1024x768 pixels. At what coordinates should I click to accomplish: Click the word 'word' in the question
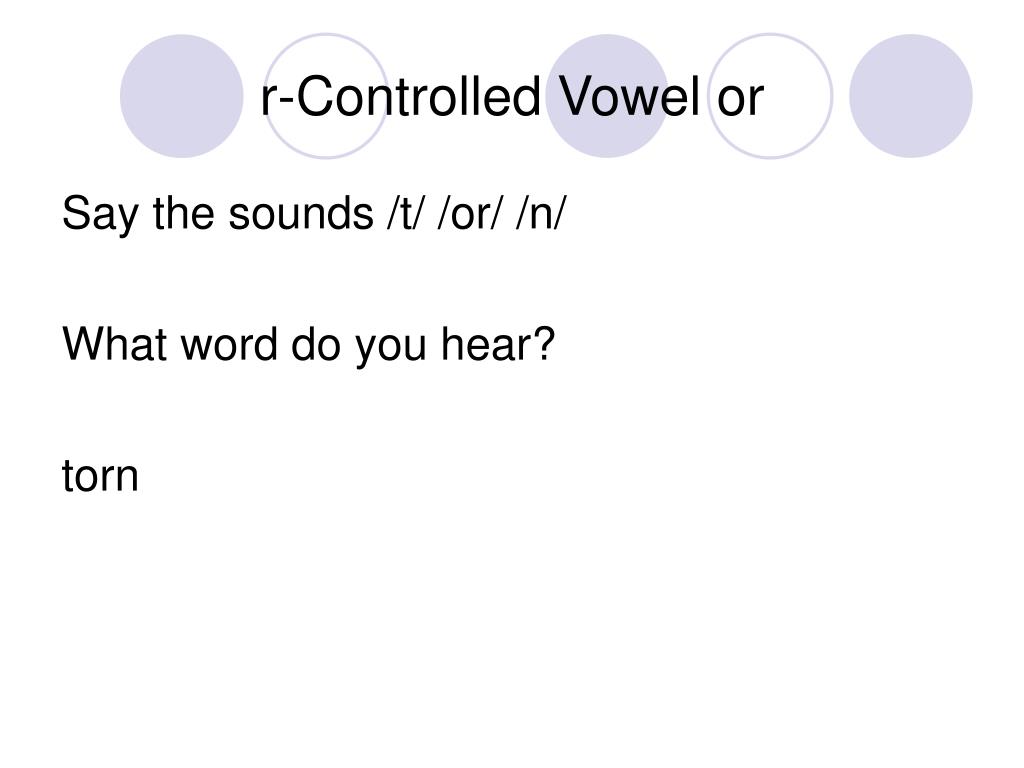(x=229, y=344)
